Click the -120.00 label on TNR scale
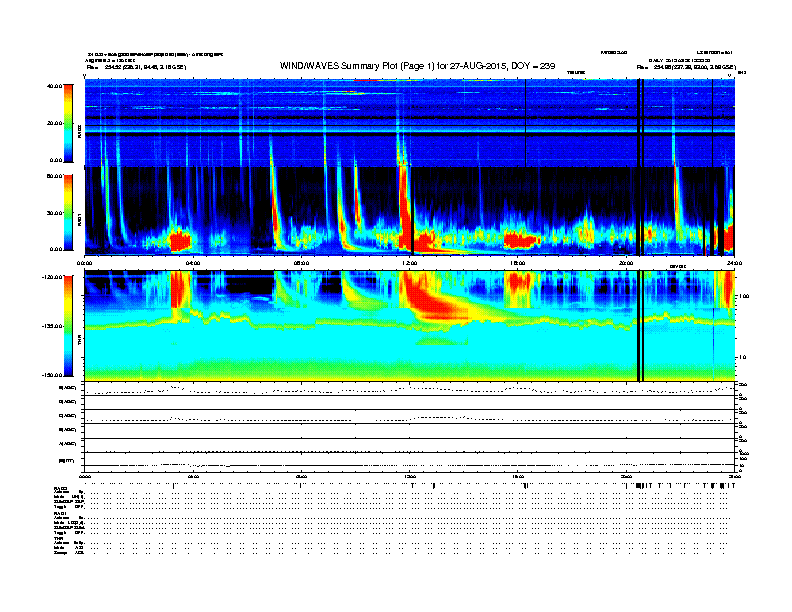This screenshot has height=612, width=792. (52, 277)
